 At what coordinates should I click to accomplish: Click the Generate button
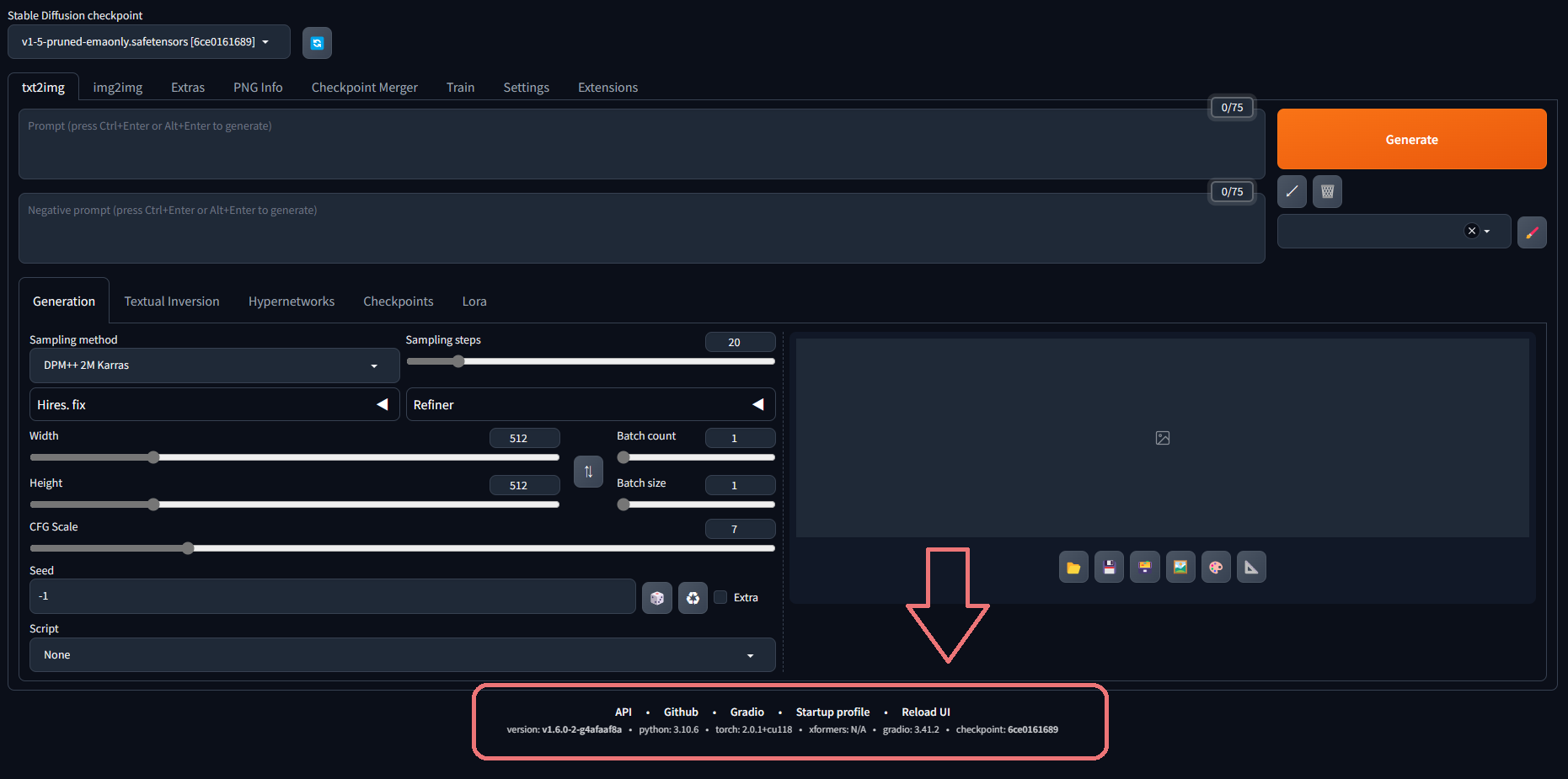(1411, 139)
